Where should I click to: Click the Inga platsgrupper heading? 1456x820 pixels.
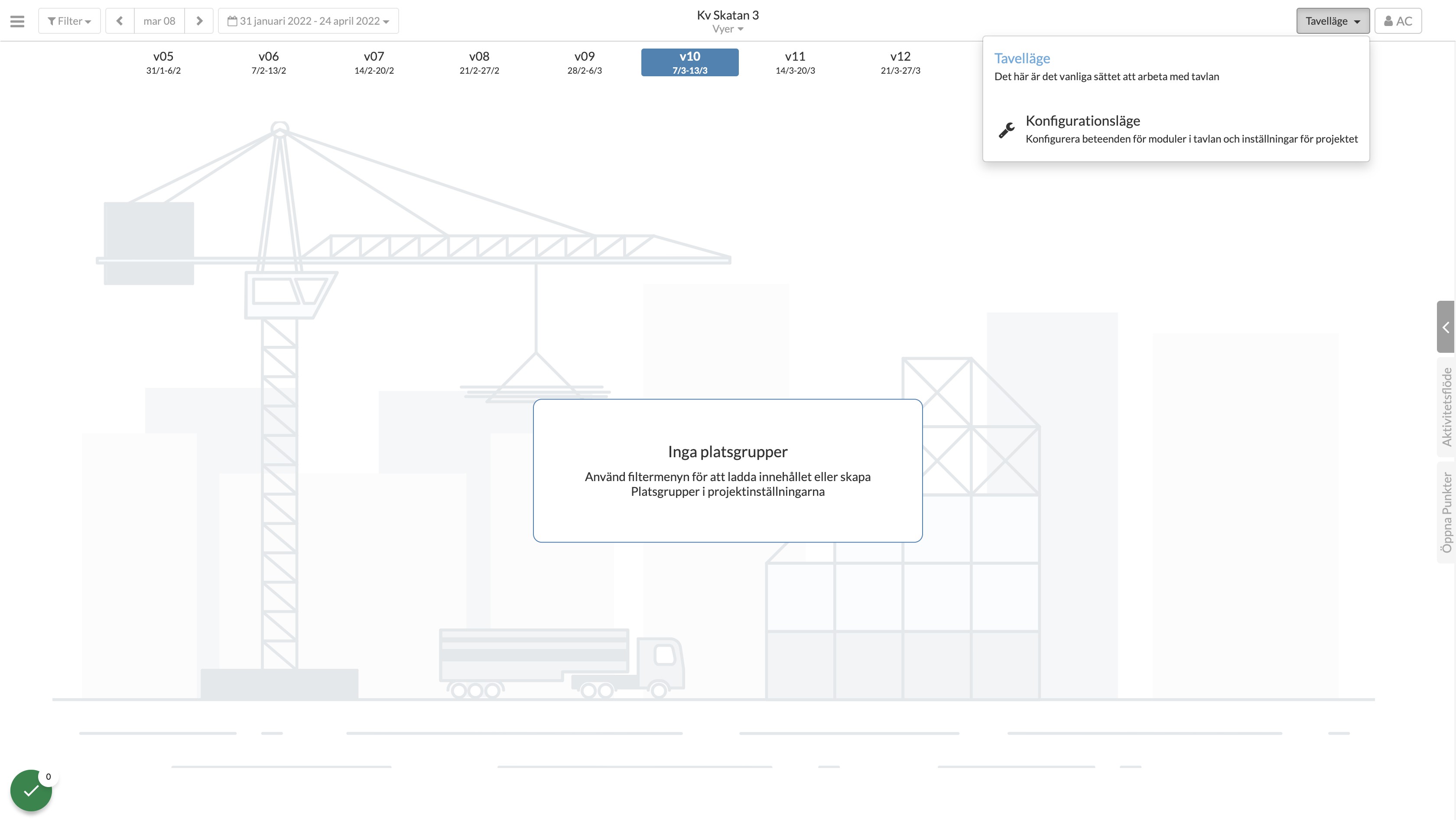click(x=728, y=452)
